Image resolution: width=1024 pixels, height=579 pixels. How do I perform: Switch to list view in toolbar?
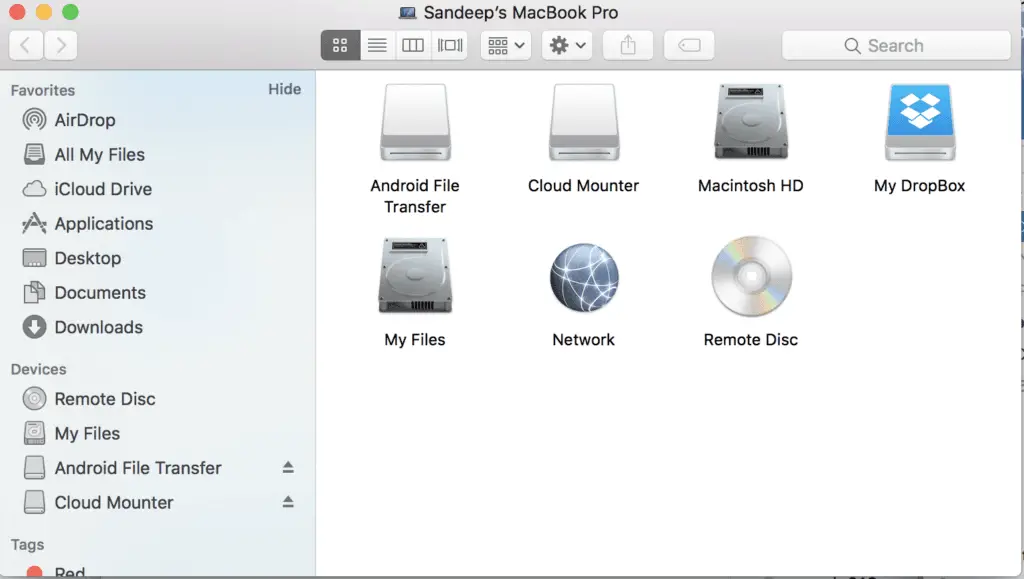(377, 45)
